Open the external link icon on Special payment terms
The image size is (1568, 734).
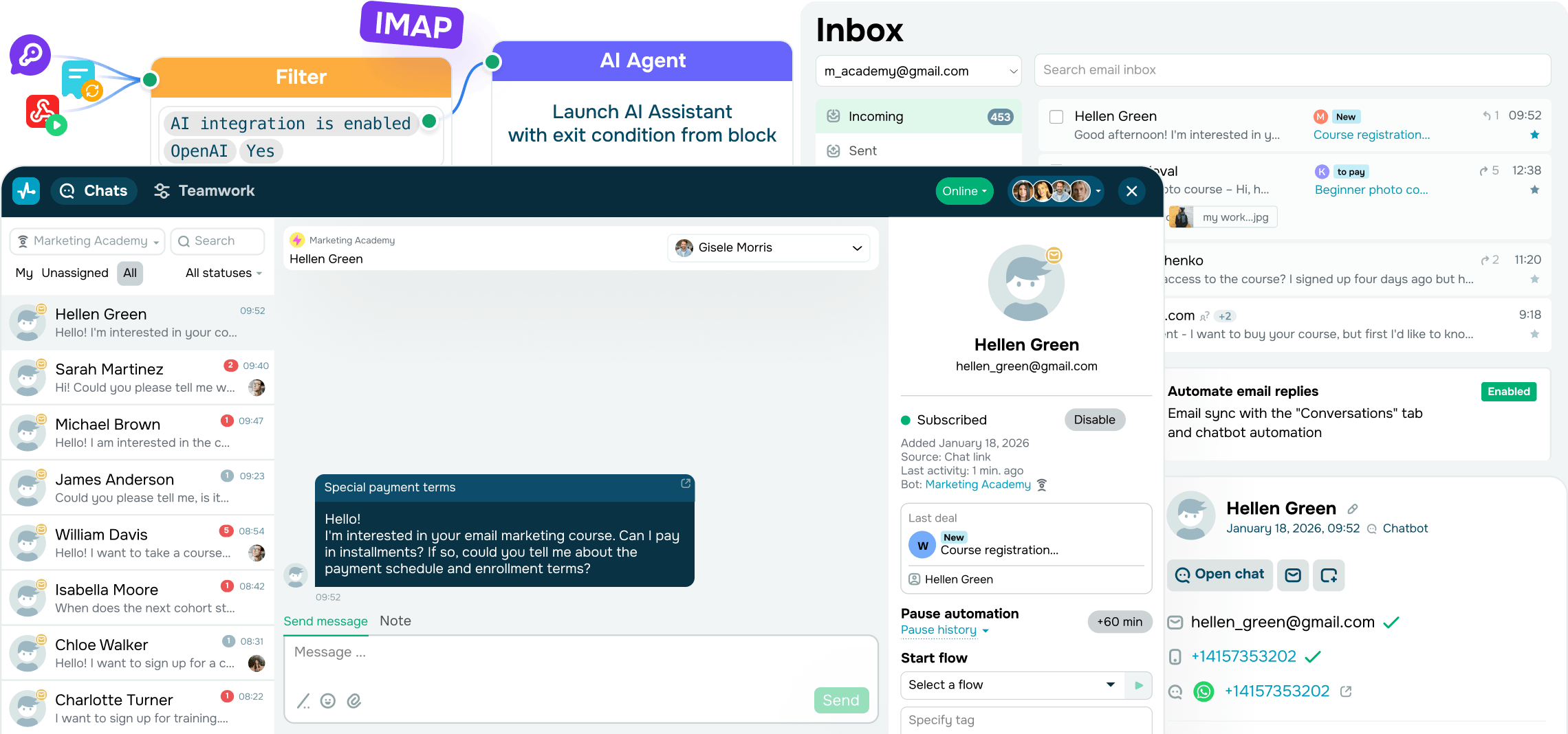685,484
